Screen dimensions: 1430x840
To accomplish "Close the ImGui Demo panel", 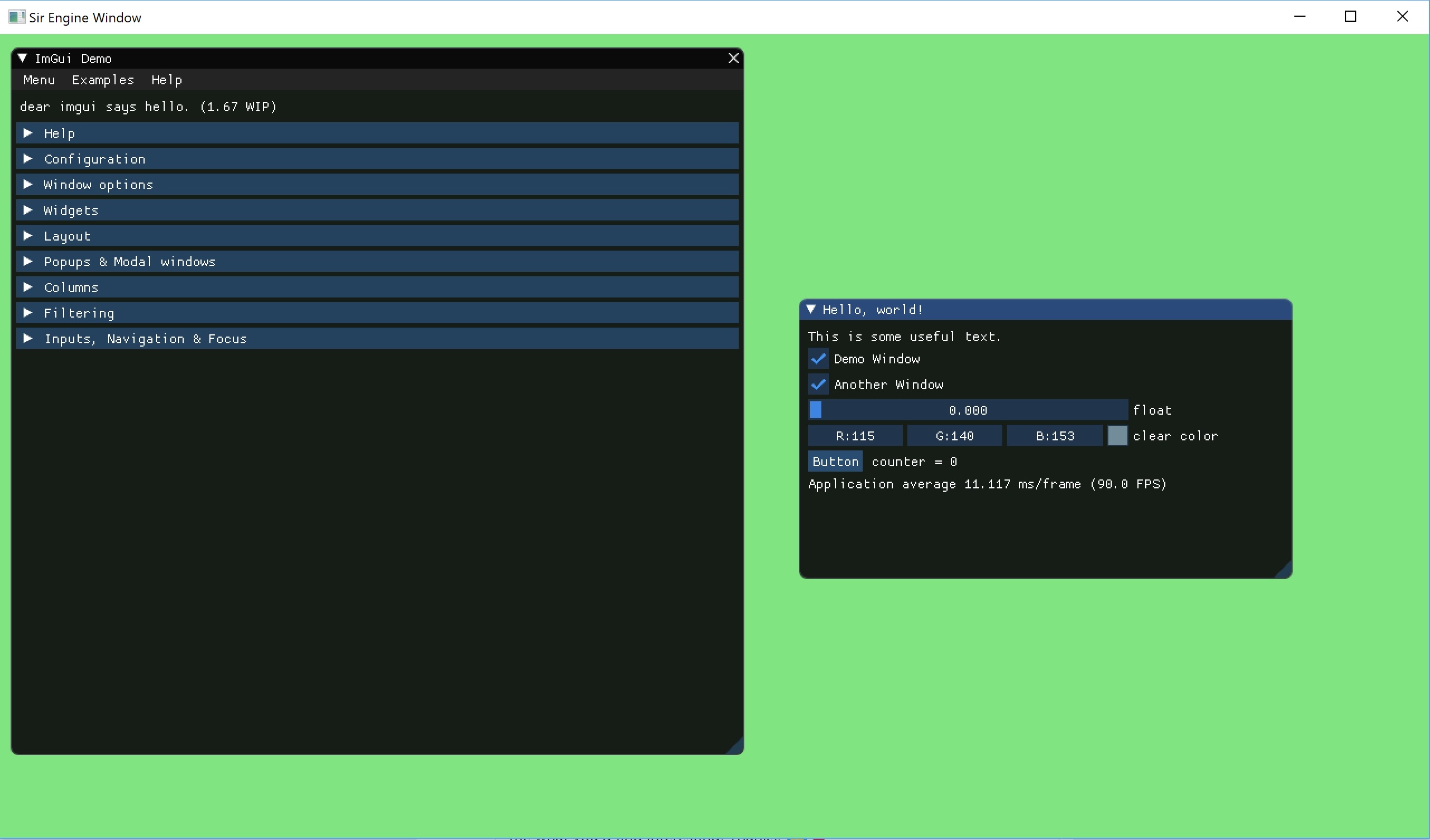I will click(x=733, y=59).
